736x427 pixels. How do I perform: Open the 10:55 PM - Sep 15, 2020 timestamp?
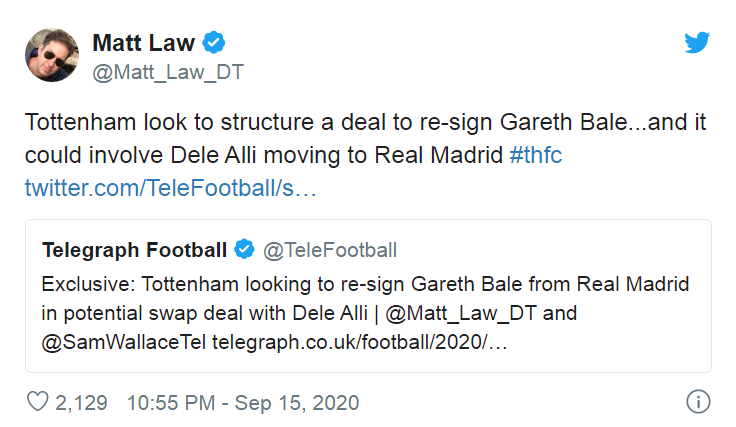point(243,403)
